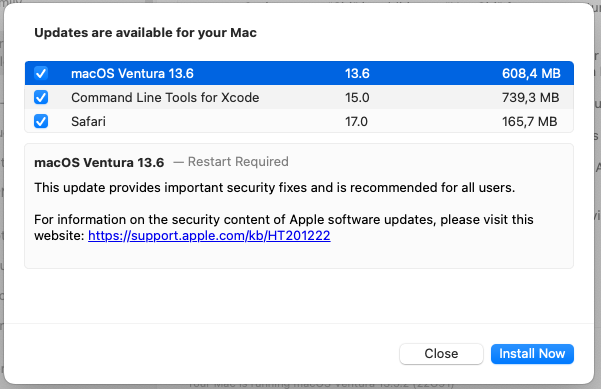
Task: Click the security fixes description text
Action: (274, 187)
